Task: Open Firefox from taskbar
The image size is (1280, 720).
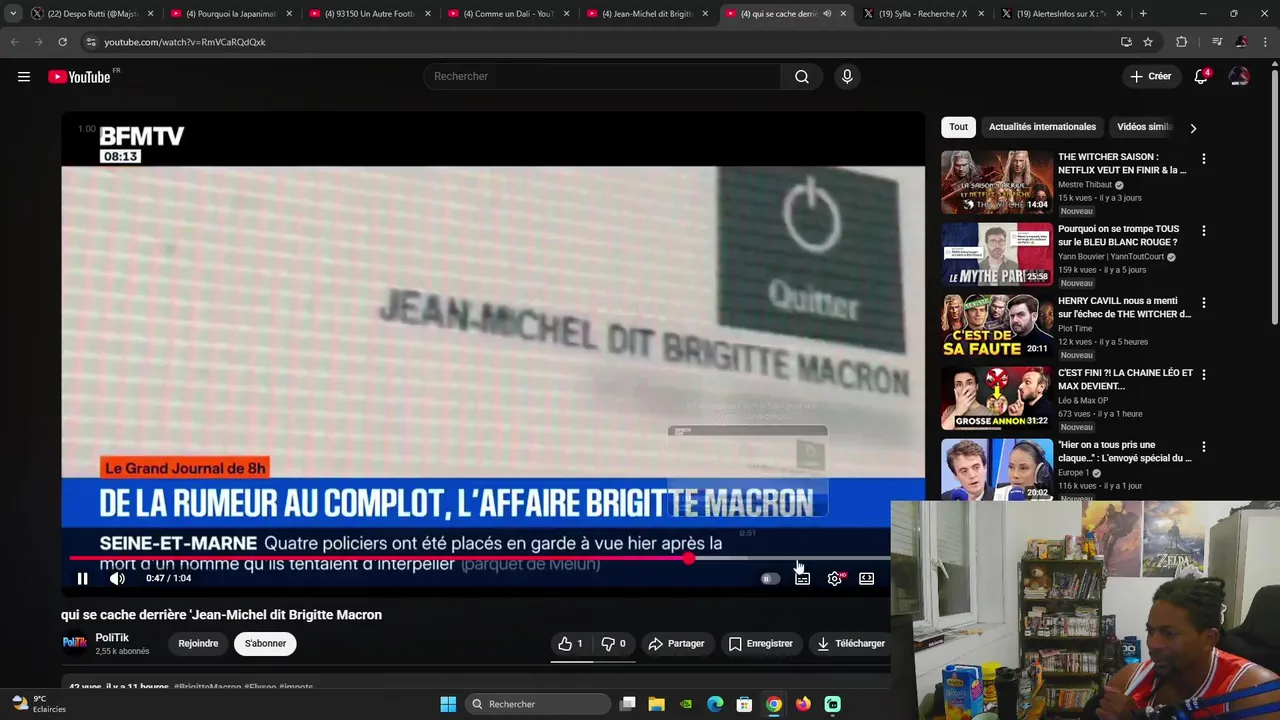Action: tap(803, 704)
